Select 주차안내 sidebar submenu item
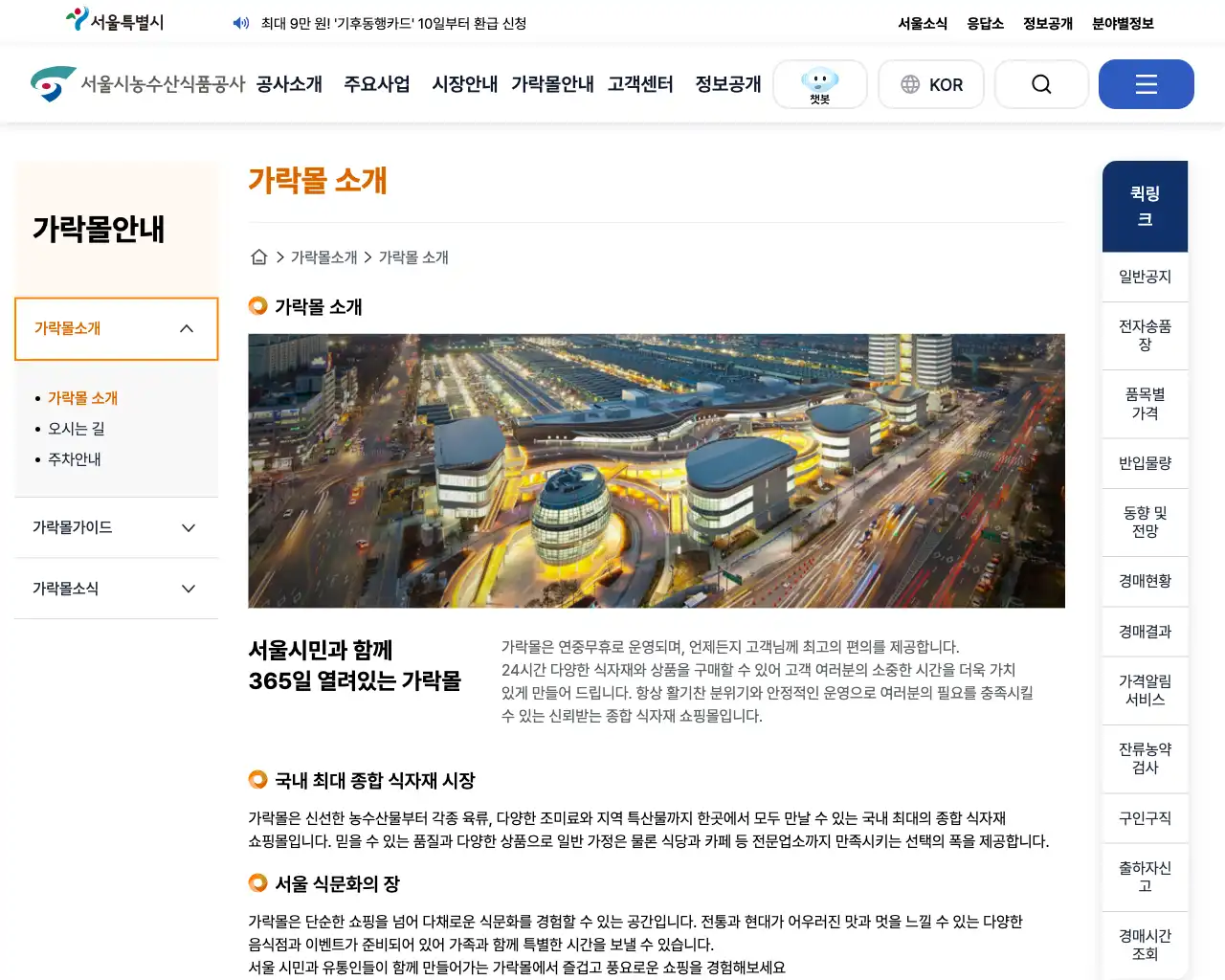 click(75, 459)
